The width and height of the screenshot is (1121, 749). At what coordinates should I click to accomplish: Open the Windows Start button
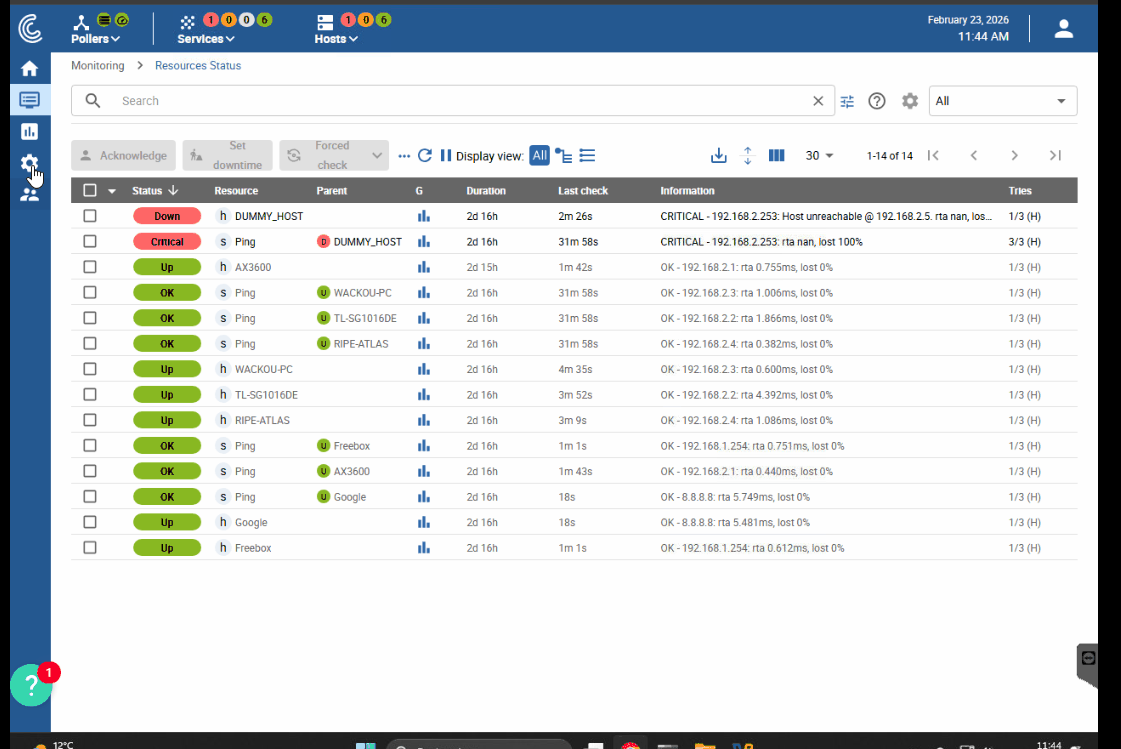(x=365, y=745)
